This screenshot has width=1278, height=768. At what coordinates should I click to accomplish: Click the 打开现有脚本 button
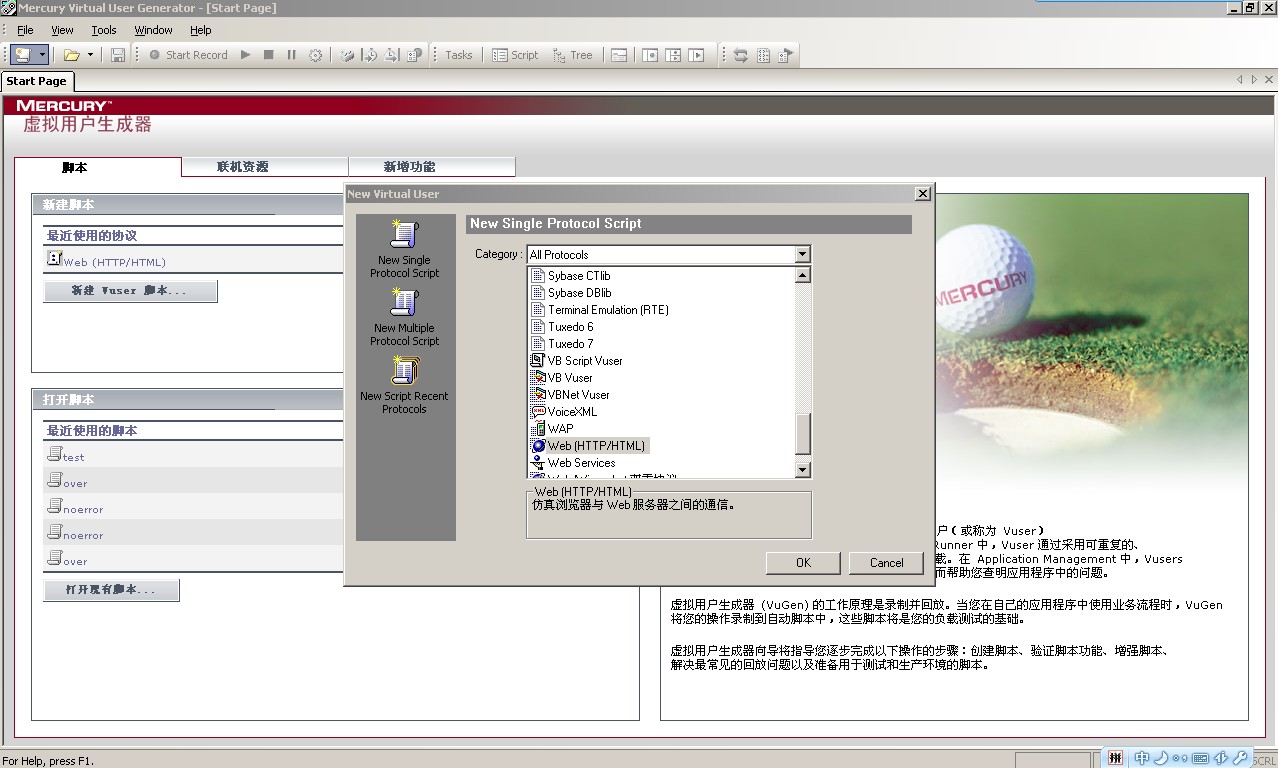point(112,590)
